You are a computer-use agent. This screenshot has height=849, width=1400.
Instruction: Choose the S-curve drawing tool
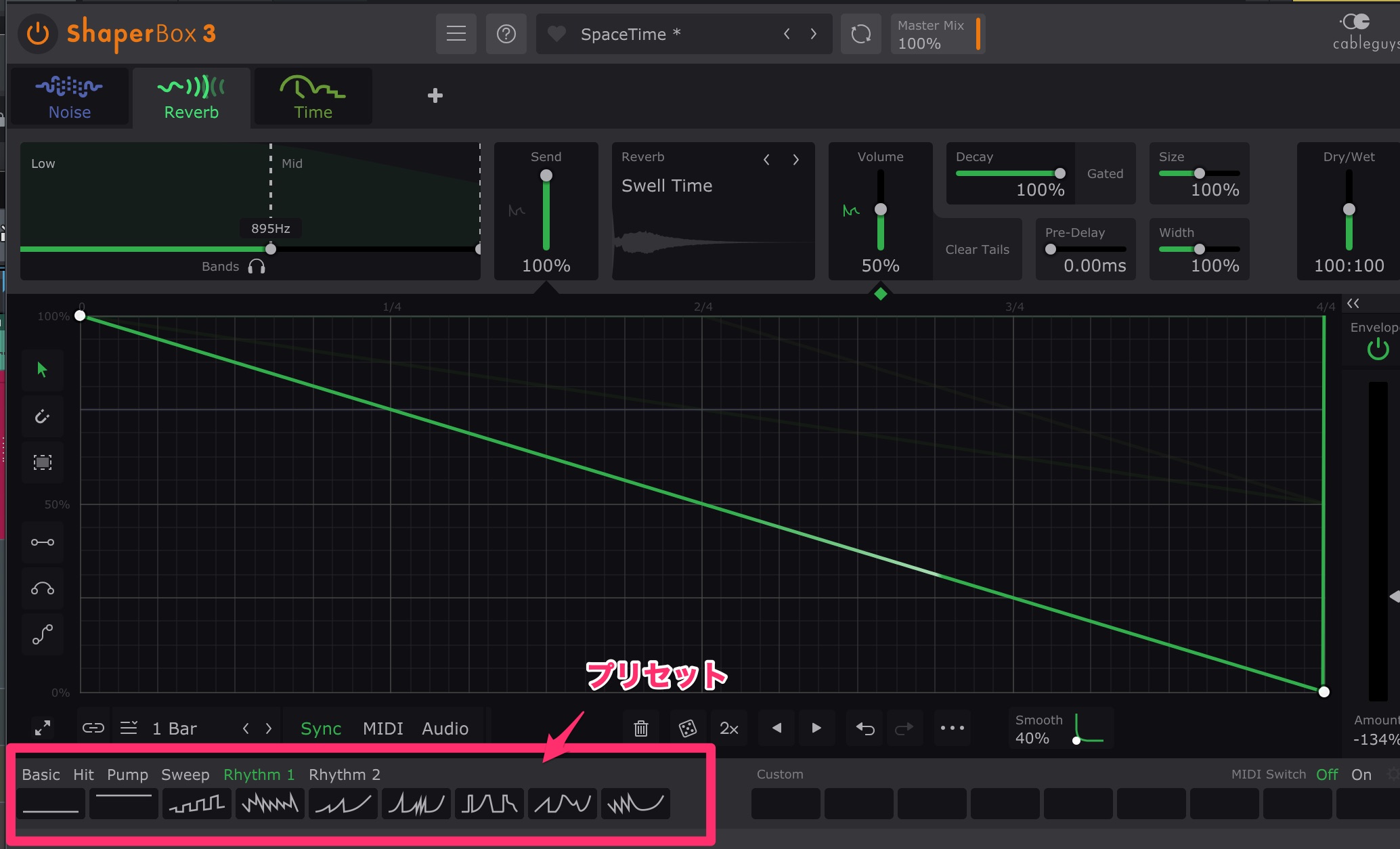tap(42, 634)
